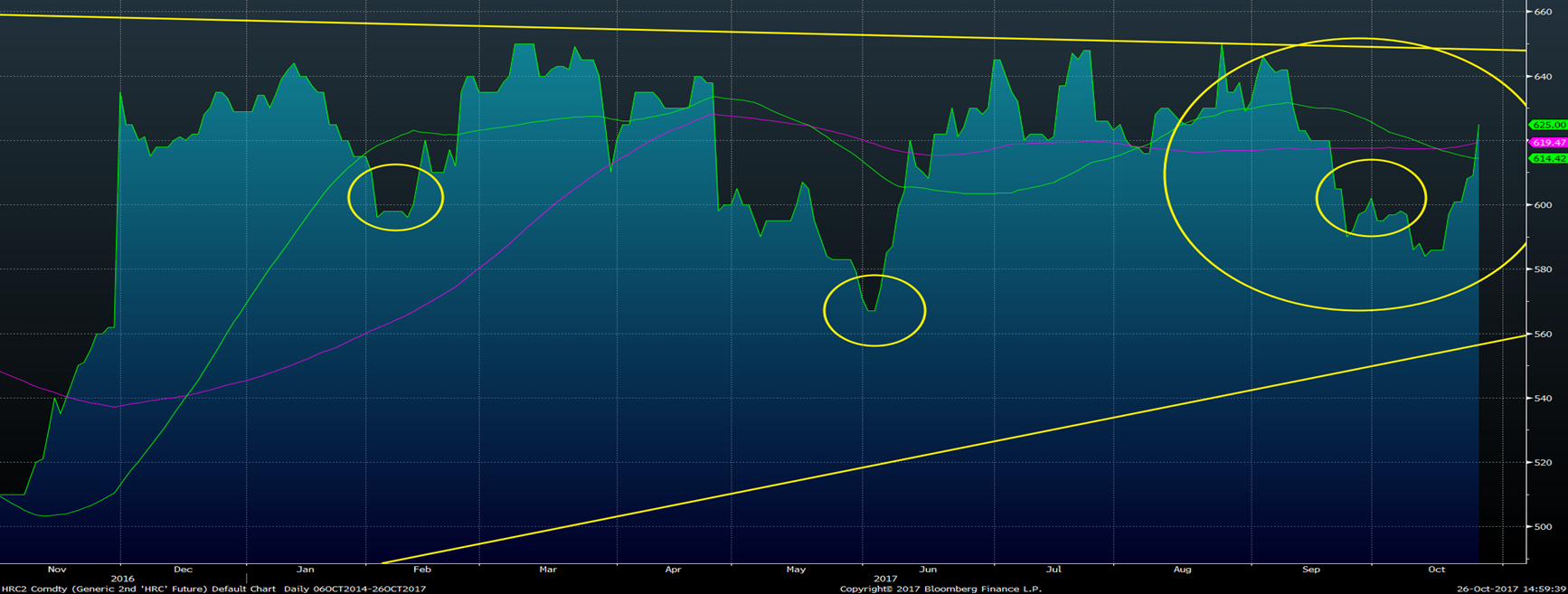
Task: Select the Oct label on time axis
Action: click(x=1436, y=570)
